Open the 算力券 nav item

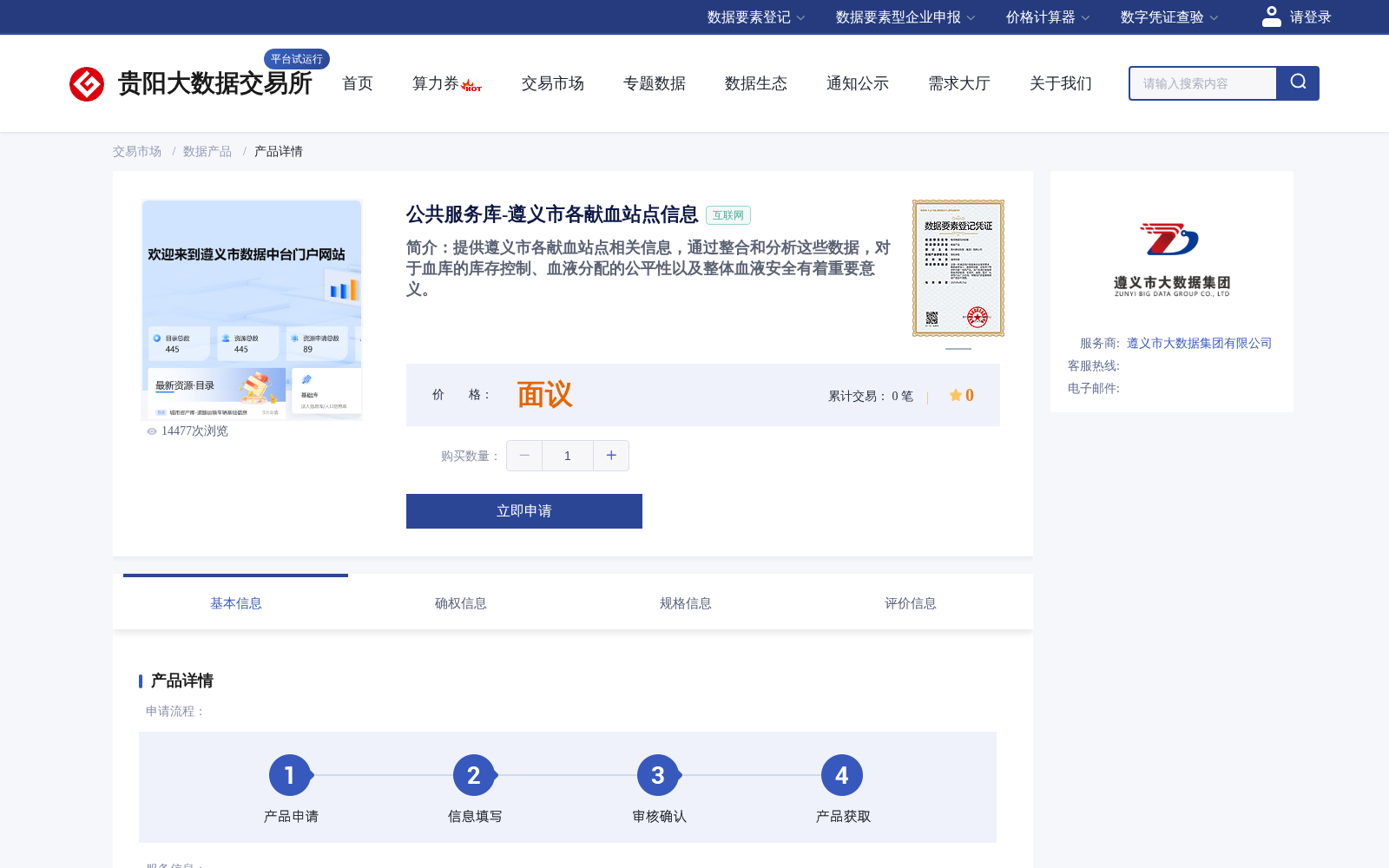[x=436, y=83]
